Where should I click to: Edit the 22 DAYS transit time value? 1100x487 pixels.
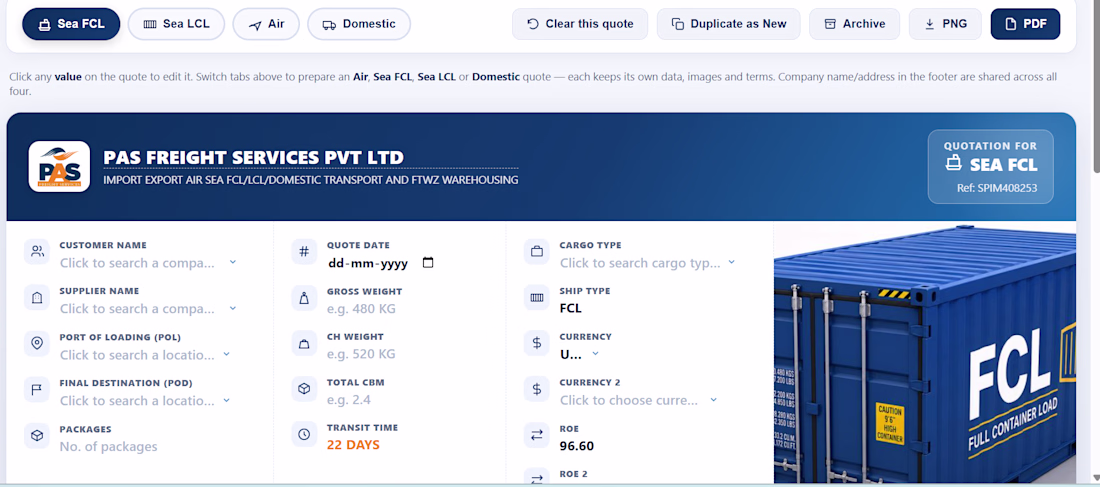click(x=354, y=445)
